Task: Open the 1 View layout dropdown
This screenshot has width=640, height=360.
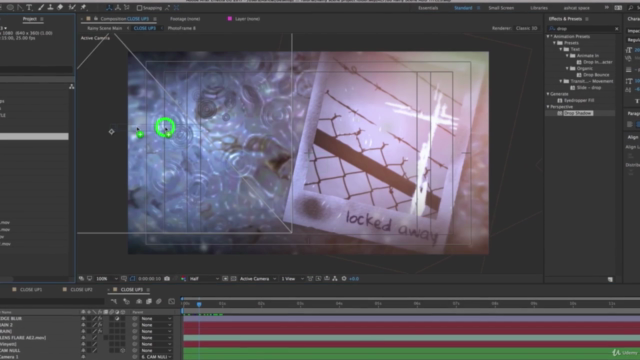Action: point(292,279)
